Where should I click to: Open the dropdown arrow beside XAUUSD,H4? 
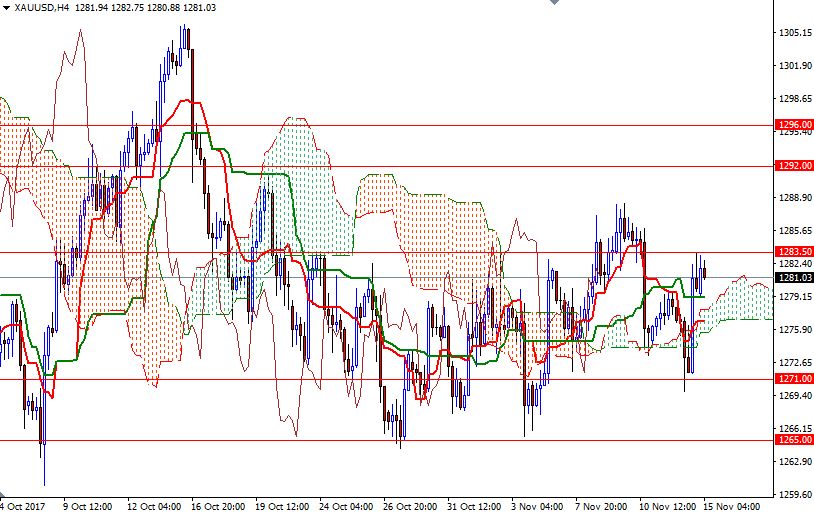tap(7, 8)
